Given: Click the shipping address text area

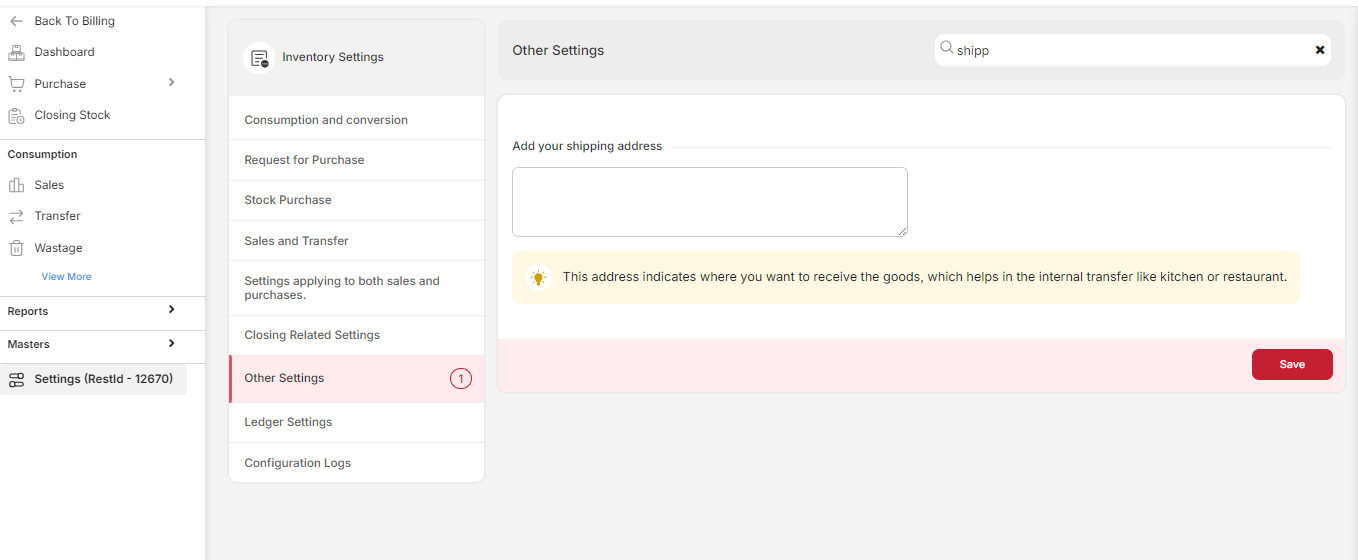Looking at the screenshot, I should tap(709, 202).
